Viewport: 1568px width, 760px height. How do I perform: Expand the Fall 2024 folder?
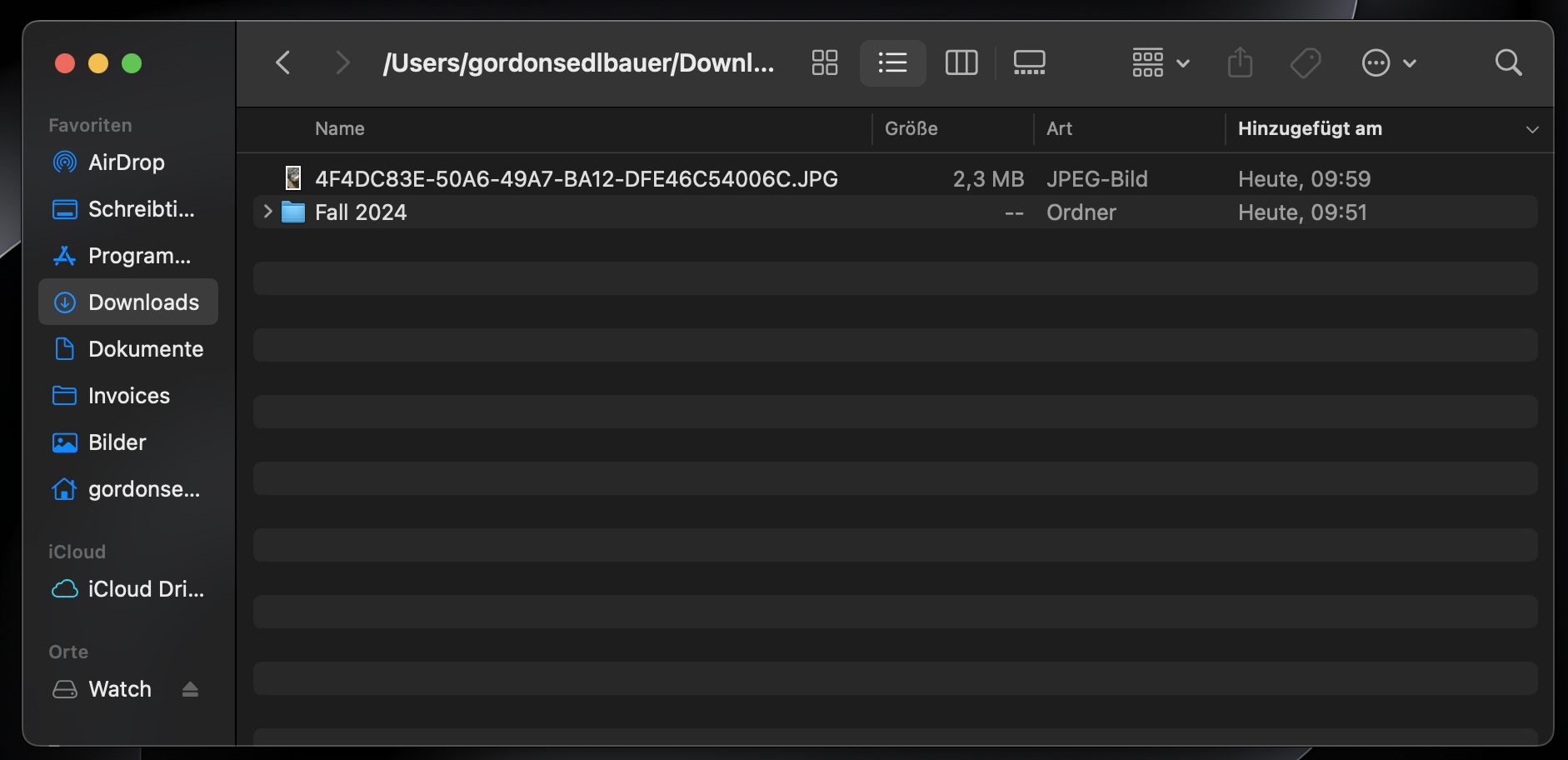point(266,212)
